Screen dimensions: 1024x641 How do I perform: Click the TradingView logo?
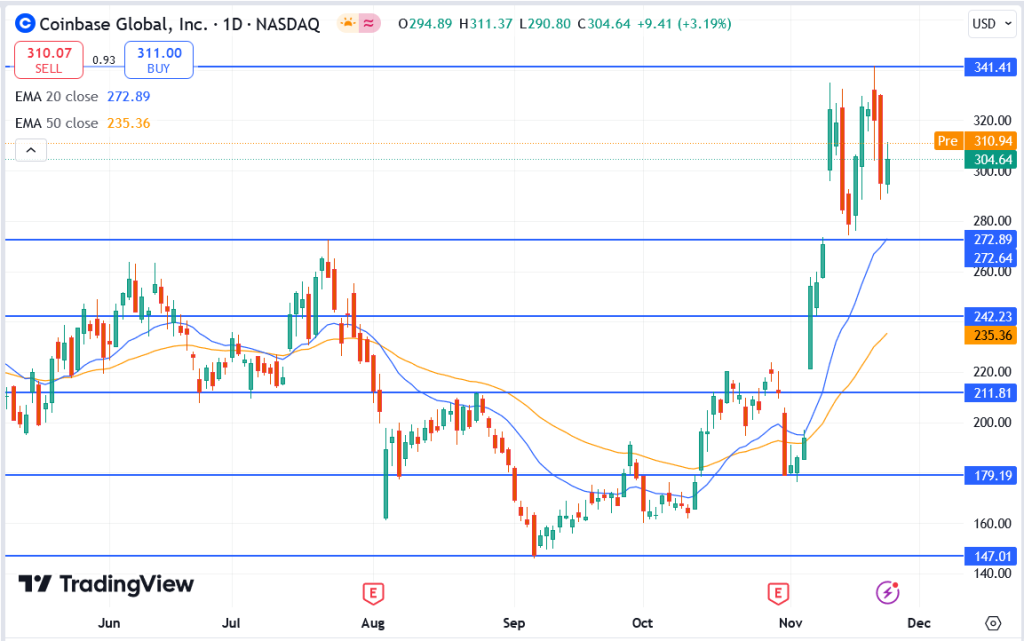coord(107,585)
